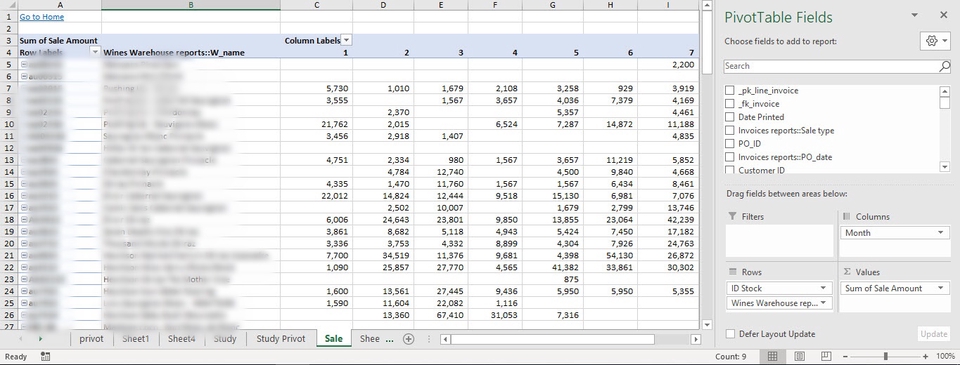The width and height of the screenshot is (960, 365).
Task: Select the Sale sheet tab
Action: (x=334, y=339)
